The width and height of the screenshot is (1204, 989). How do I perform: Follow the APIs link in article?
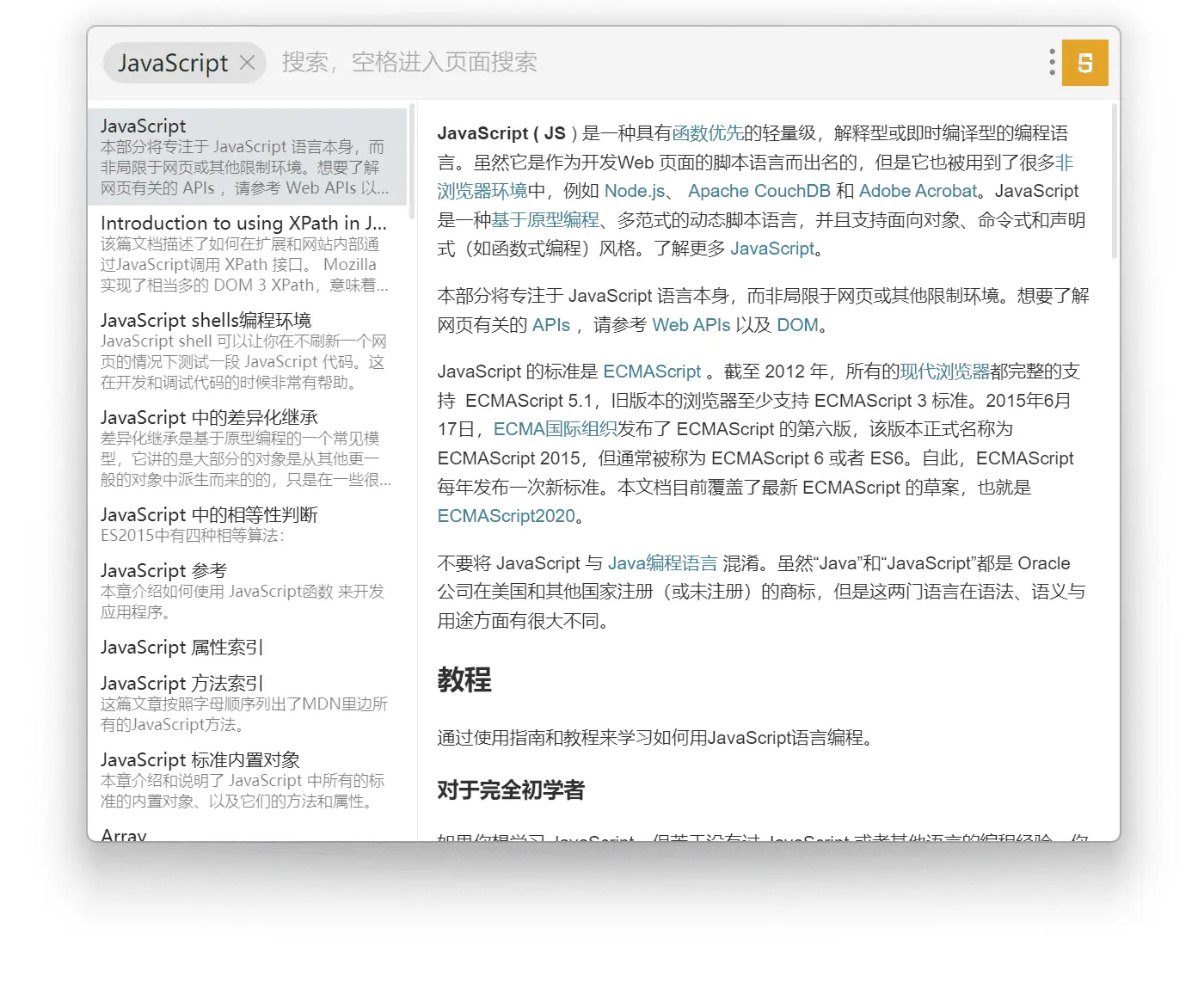click(551, 325)
